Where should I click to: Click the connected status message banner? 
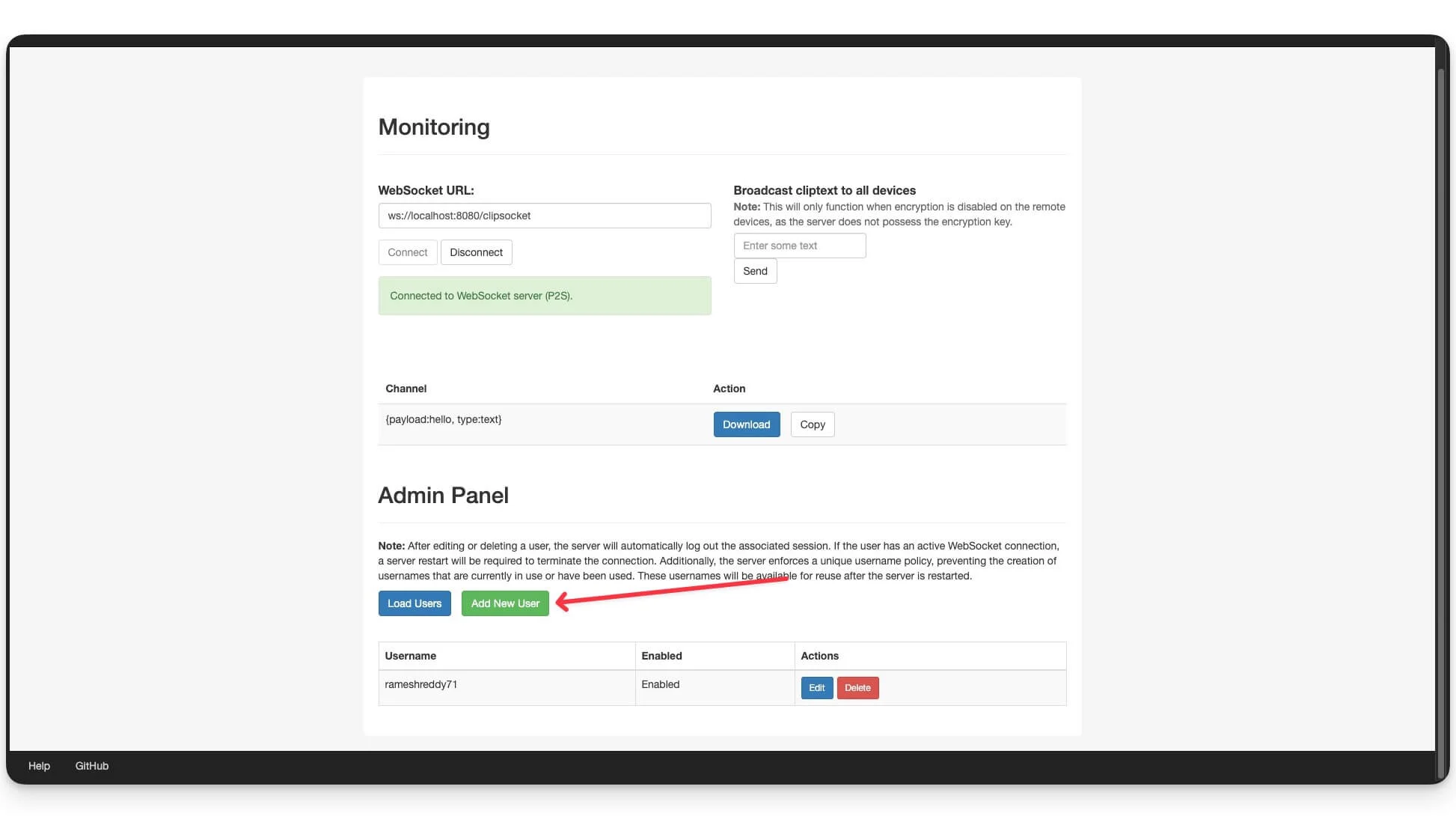click(544, 296)
